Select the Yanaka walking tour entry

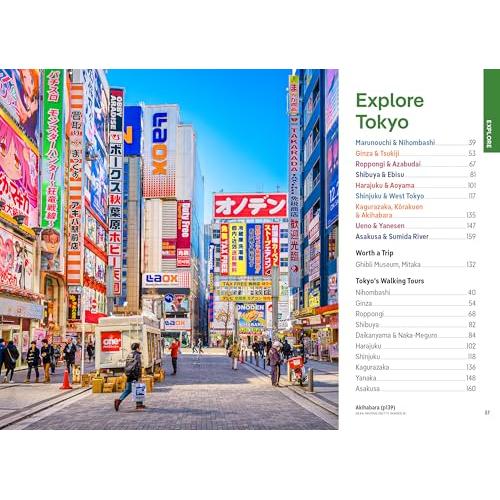415,378
